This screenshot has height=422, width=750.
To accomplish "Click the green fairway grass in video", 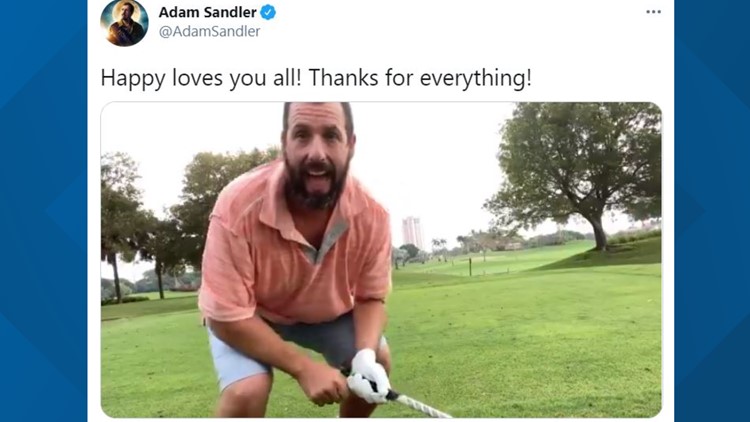I will coord(526,344).
